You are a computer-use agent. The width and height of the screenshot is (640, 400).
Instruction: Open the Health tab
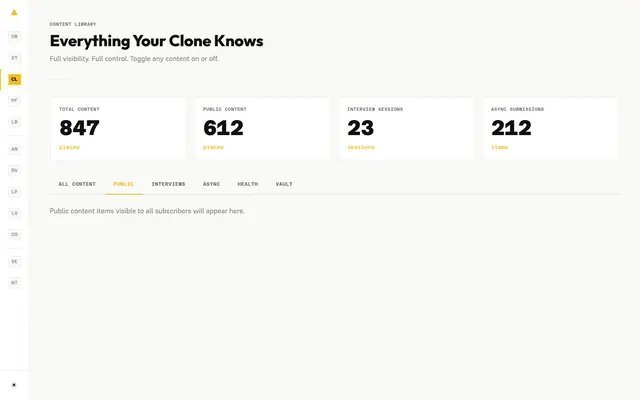point(248,184)
